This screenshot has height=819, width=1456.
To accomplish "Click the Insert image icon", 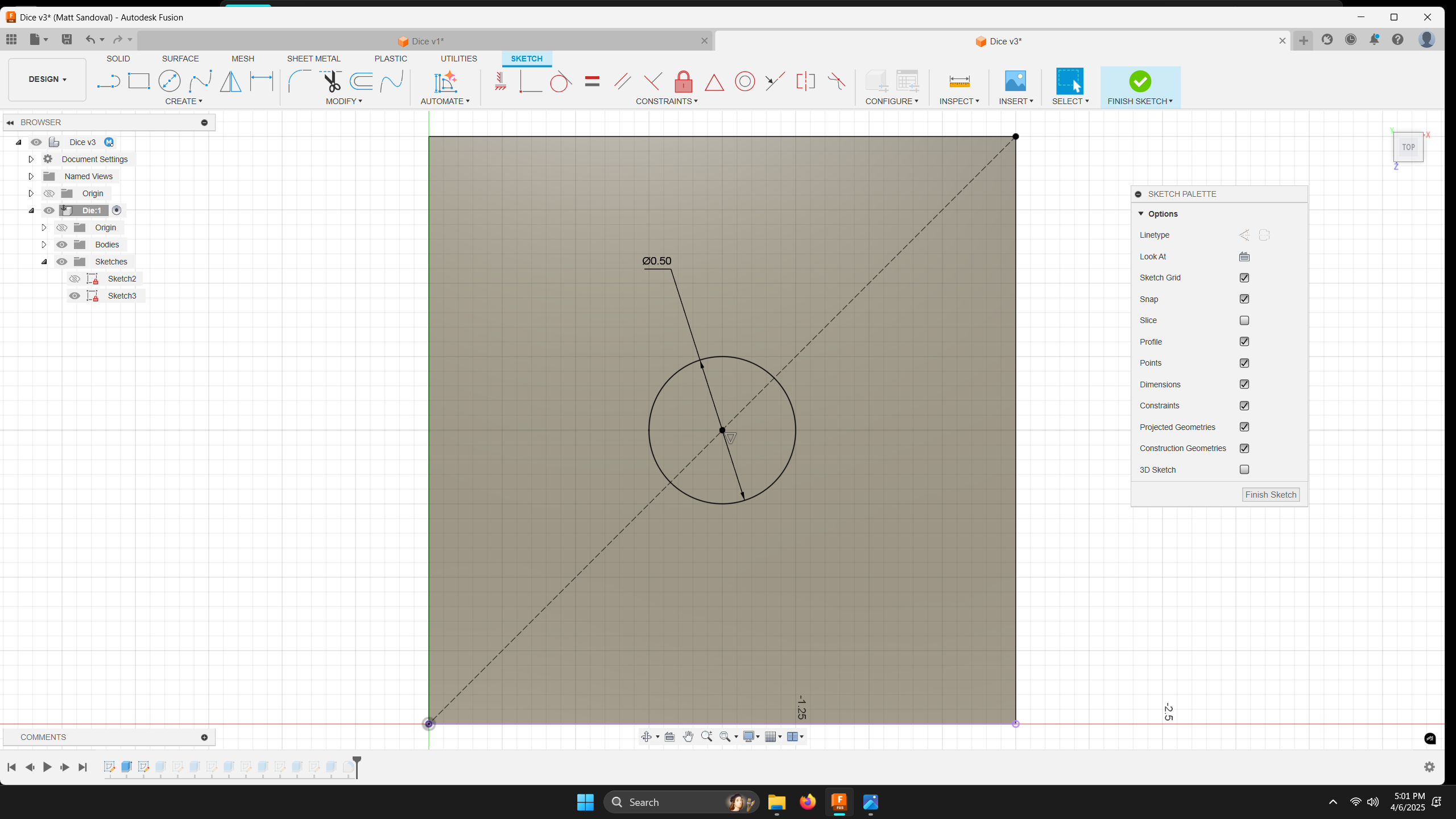I will (1015, 81).
